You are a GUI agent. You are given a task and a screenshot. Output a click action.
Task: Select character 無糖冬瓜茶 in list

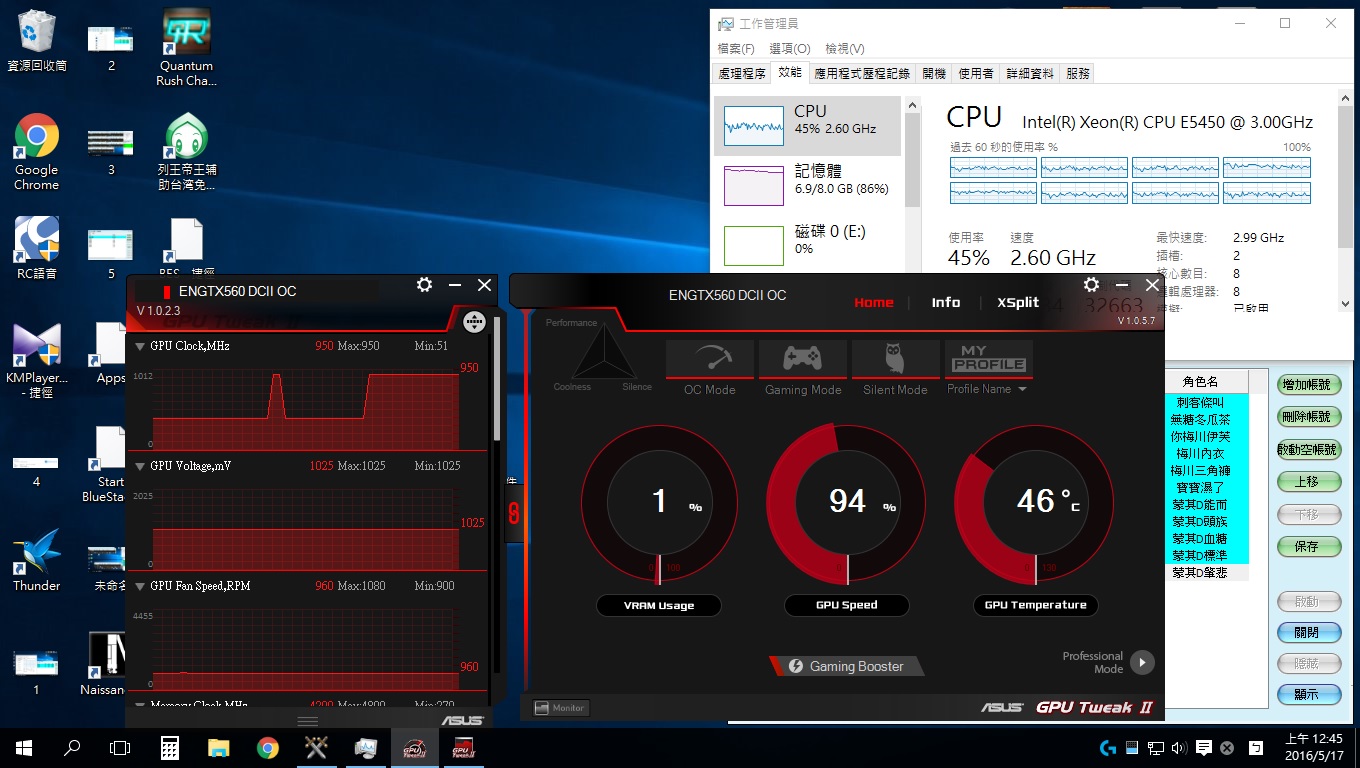[x=1201, y=419]
